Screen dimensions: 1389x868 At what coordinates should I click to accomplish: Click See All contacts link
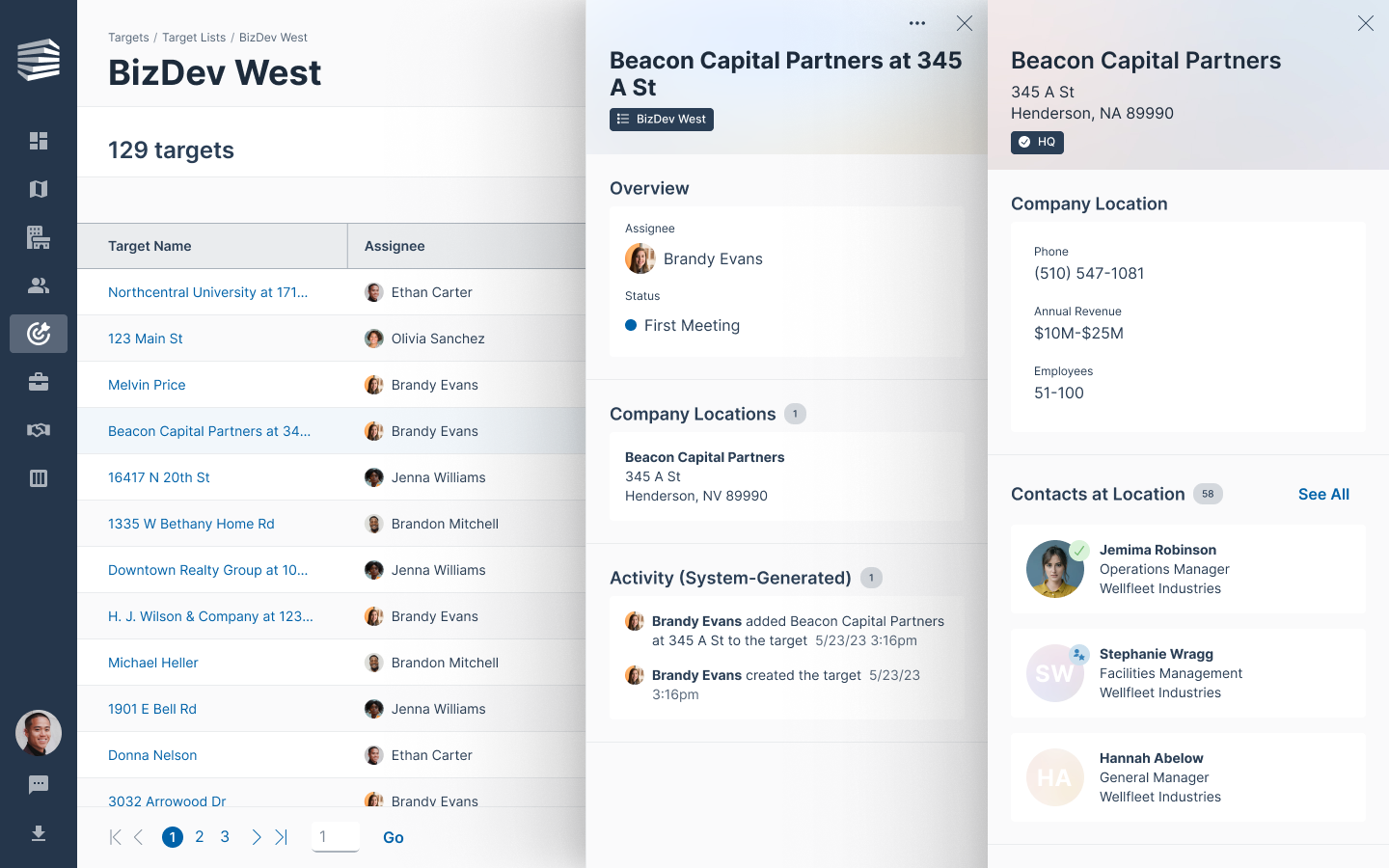click(1323, 494)
